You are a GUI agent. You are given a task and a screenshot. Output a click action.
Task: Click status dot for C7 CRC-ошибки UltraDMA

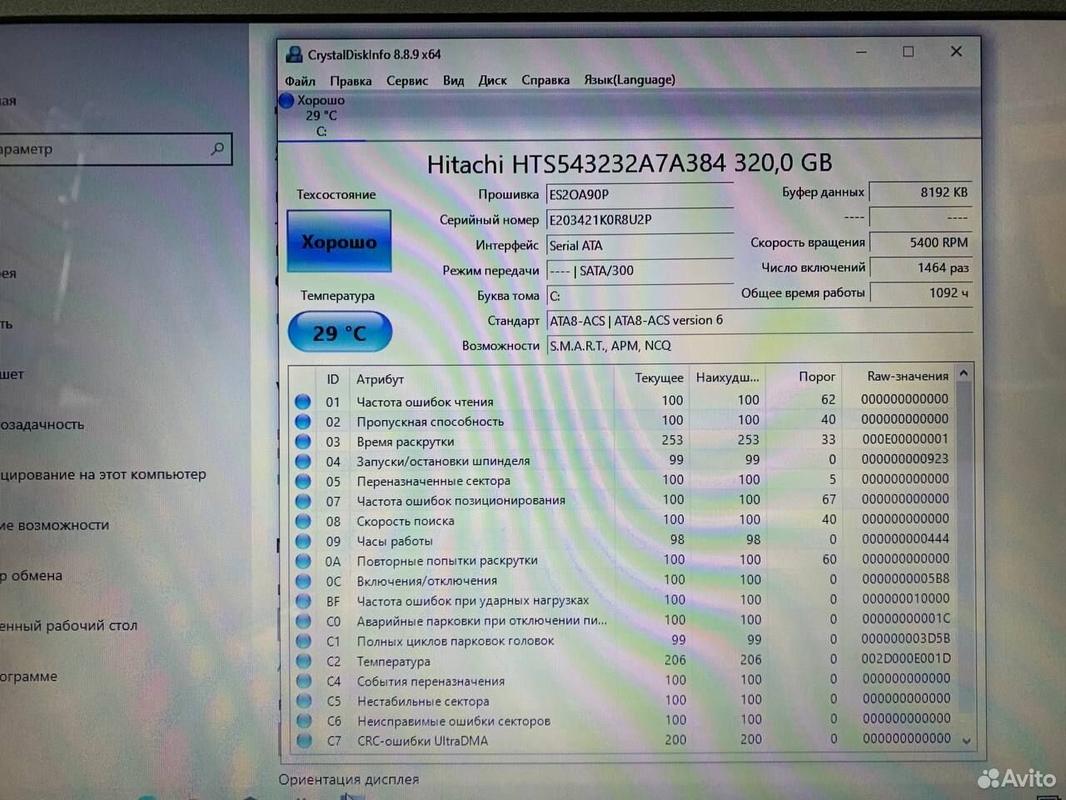pyautogui.click(x=304, y=741)
